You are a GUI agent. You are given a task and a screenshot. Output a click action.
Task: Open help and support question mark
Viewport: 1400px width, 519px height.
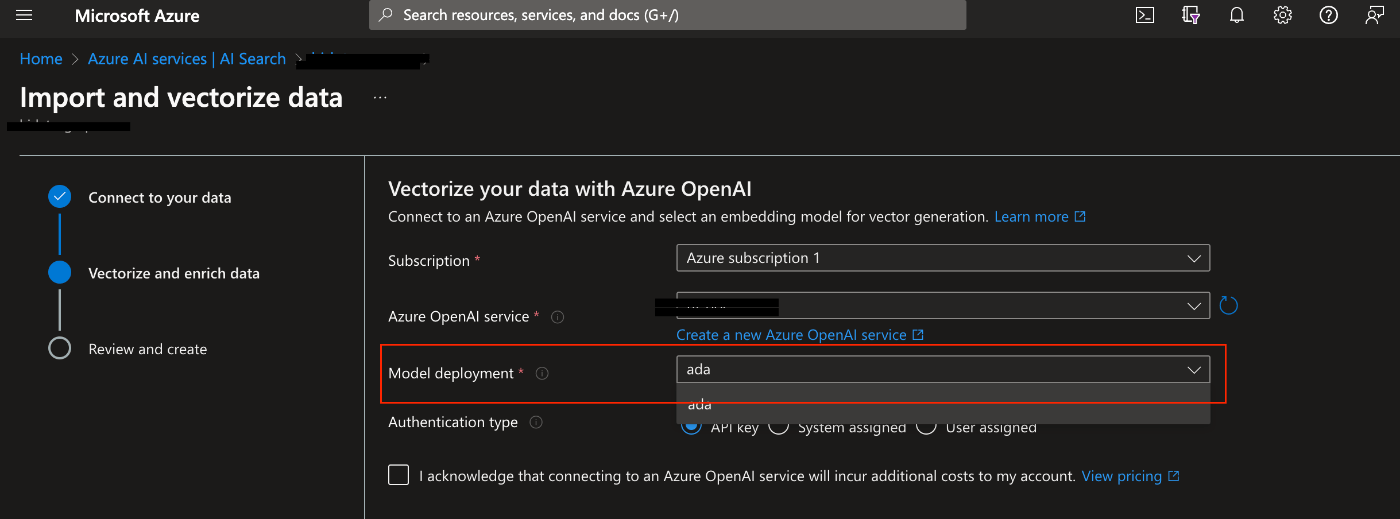tap(1328, 15)
